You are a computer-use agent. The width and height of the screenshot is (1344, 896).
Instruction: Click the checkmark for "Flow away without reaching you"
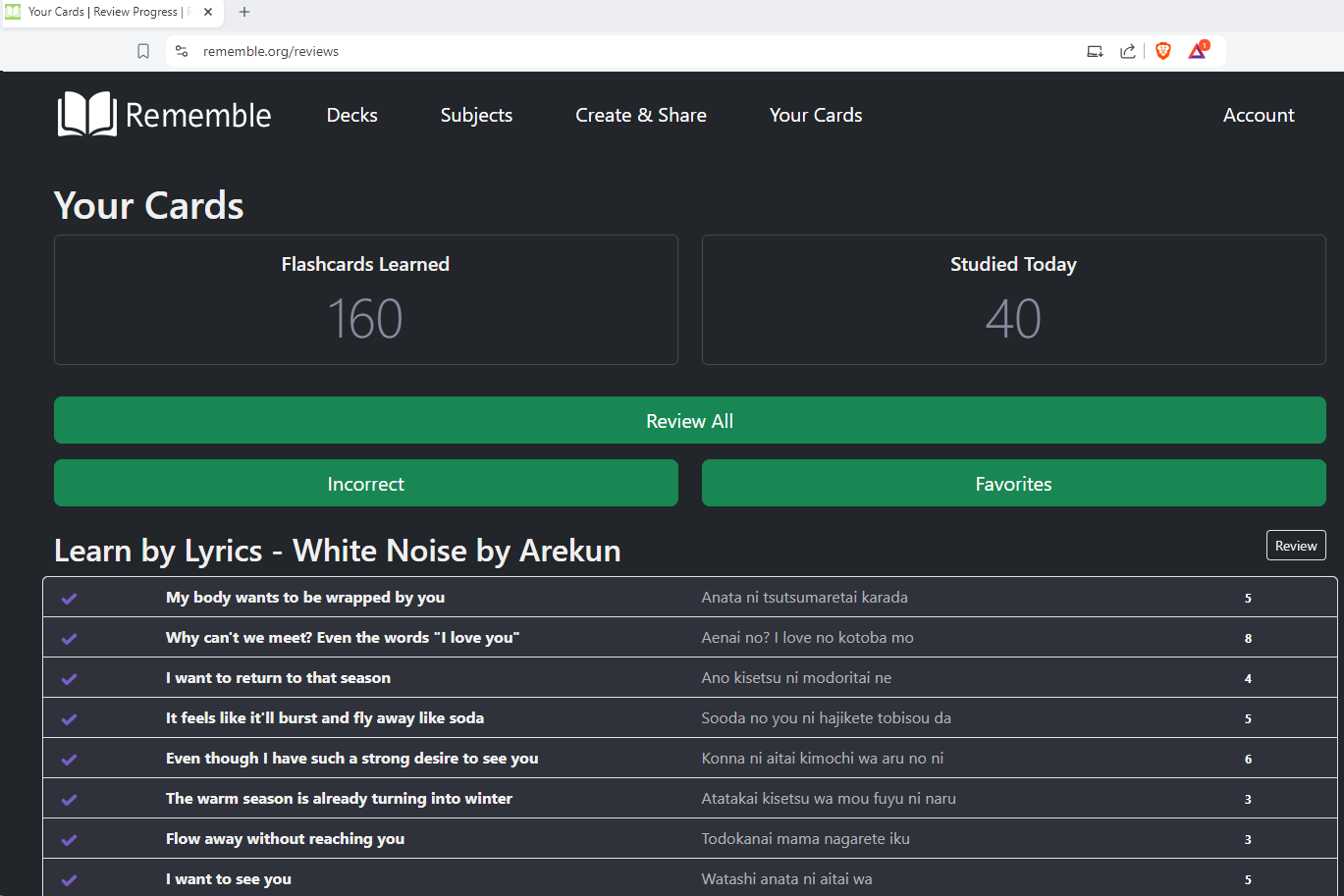70,839
